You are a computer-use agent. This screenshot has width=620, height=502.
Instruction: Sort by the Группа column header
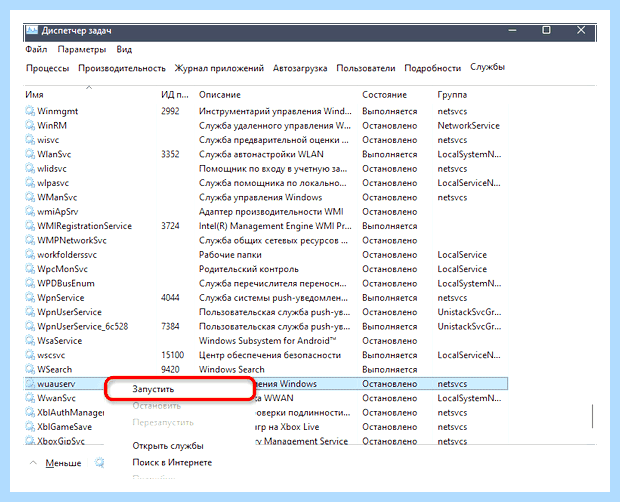452,95
